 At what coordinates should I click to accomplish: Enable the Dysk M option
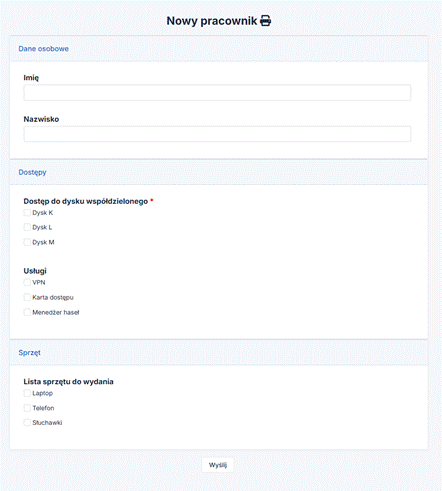click(27, 242)
